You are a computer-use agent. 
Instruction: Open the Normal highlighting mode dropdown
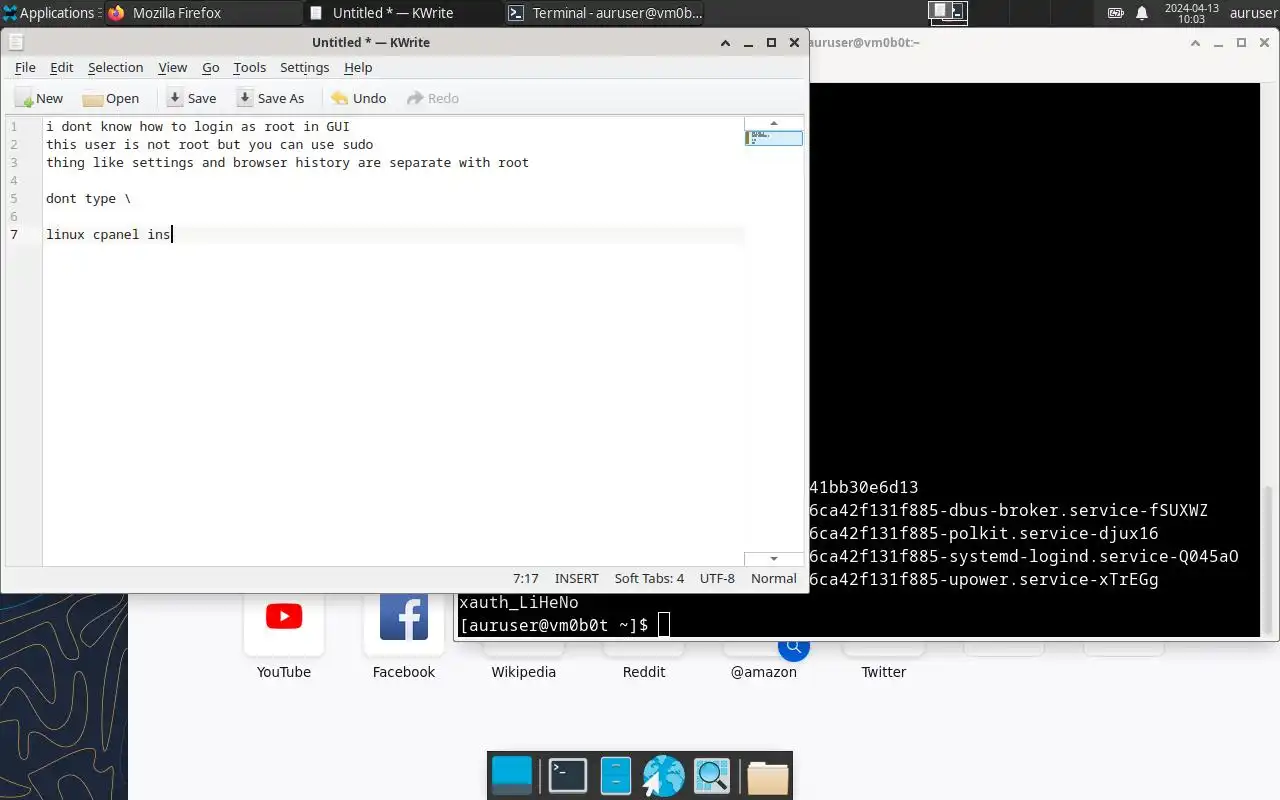(774, 578)
